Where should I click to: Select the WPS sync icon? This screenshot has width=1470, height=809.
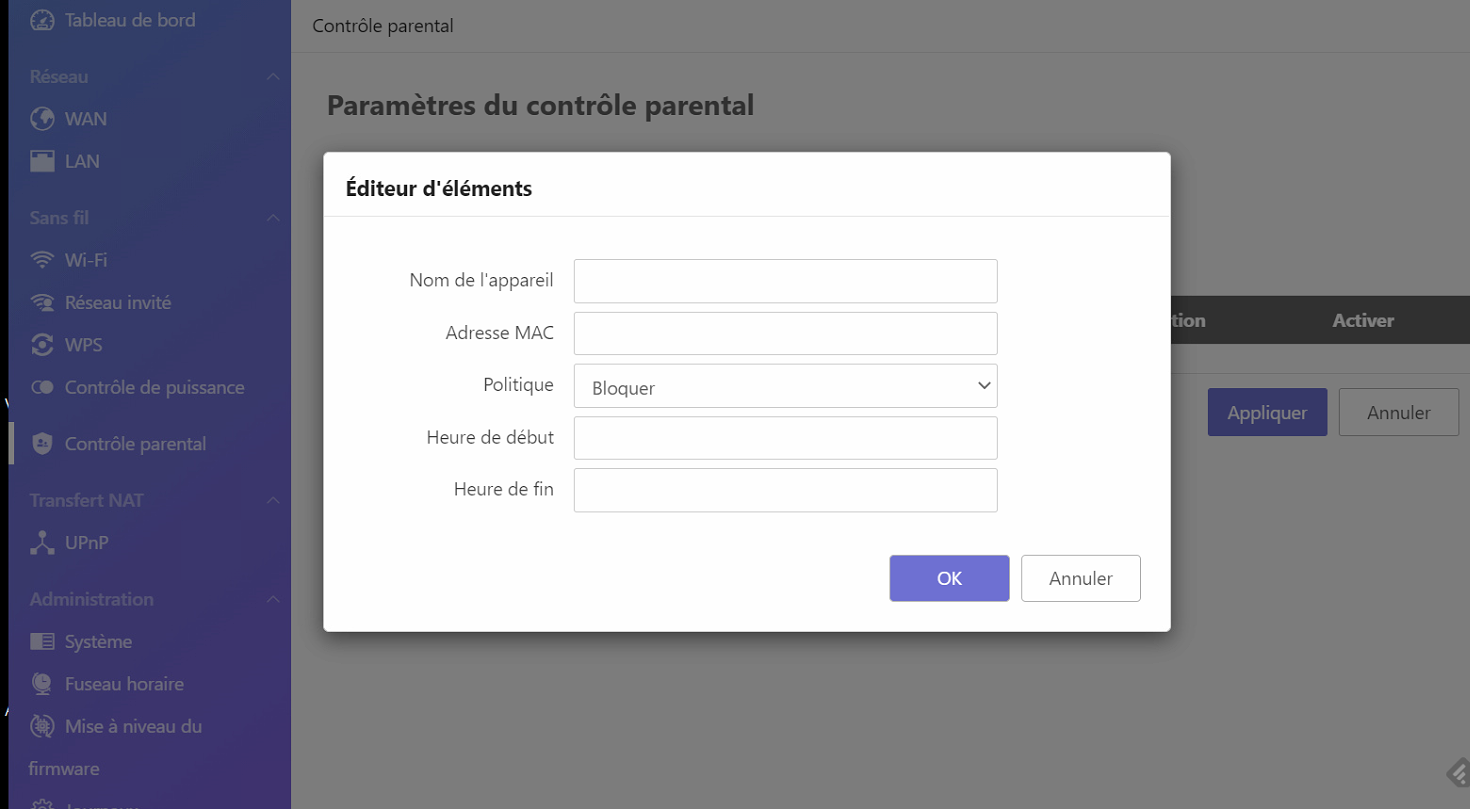click(42, 345)
